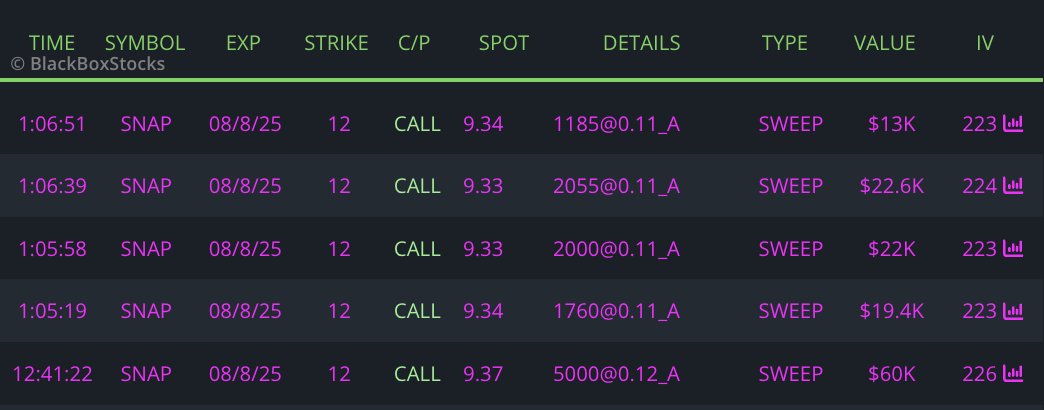
Task: Click details 2000@0.11_A
Action: pos(617,248)
